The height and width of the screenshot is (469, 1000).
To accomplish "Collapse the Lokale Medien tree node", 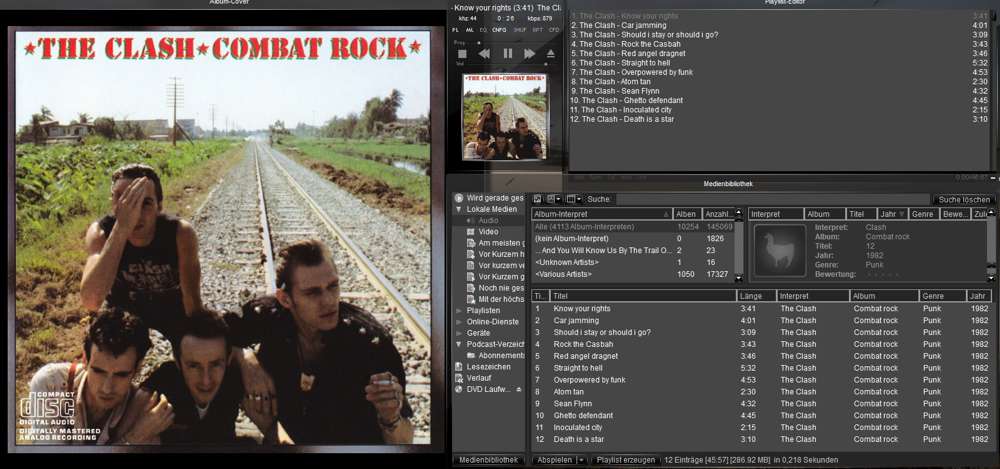I will click(x=458, y=209).
